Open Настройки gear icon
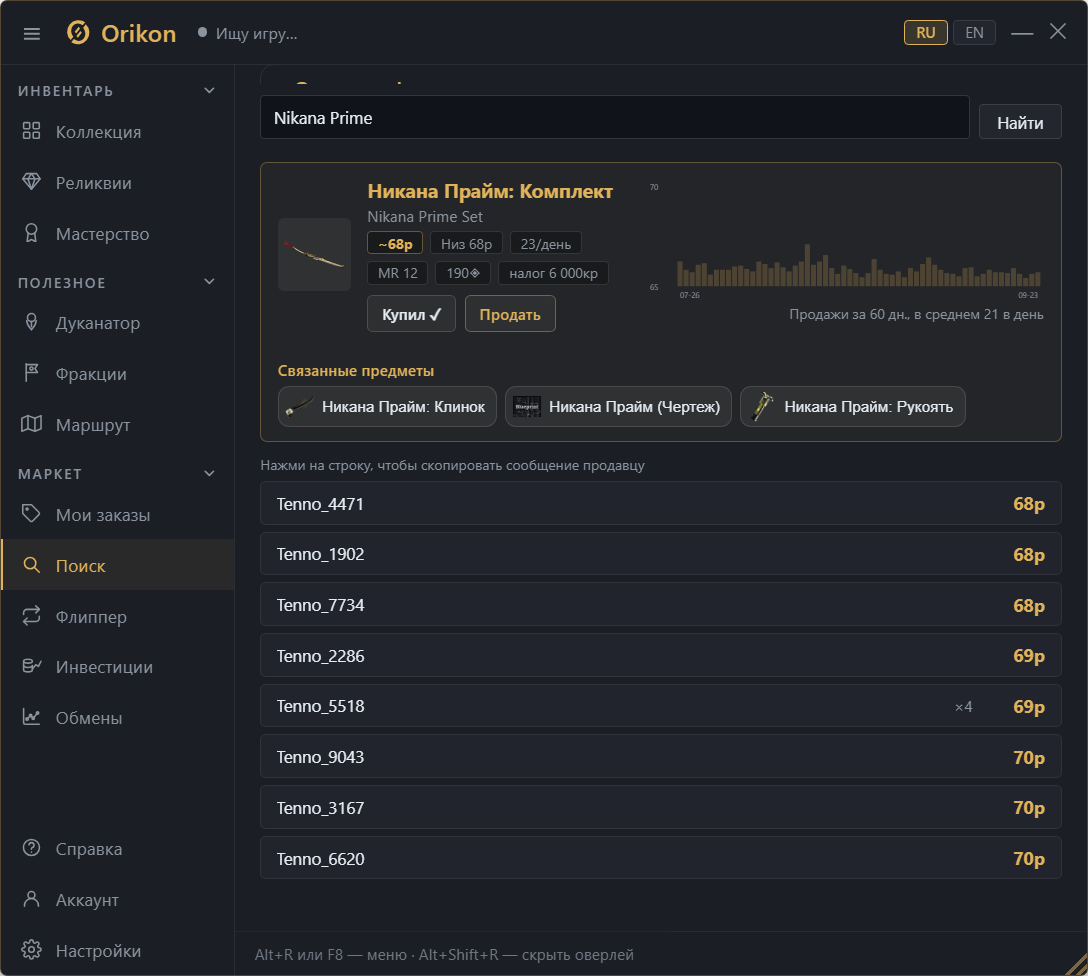 coord(31,950)
